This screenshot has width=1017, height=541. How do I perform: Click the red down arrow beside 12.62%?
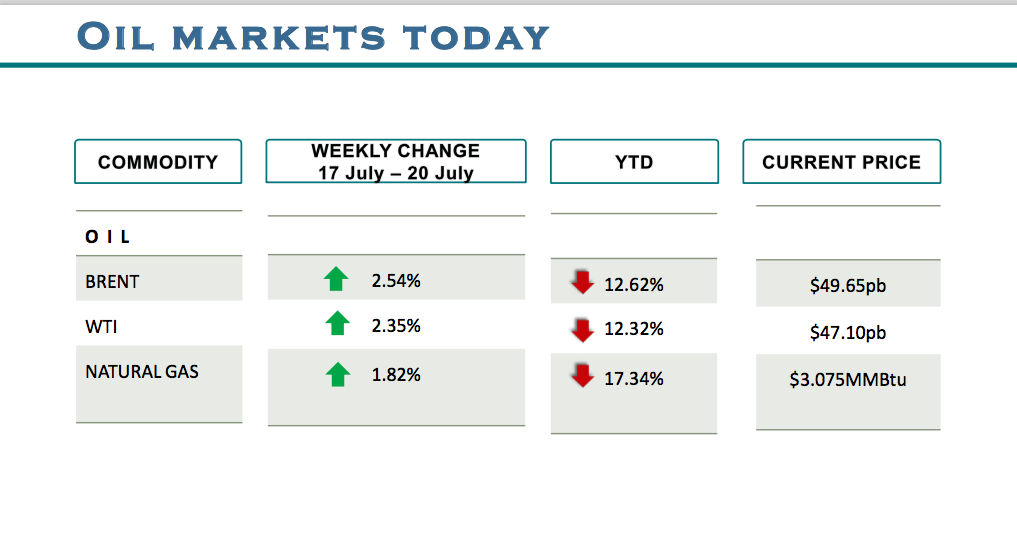(x=582, y=282)
